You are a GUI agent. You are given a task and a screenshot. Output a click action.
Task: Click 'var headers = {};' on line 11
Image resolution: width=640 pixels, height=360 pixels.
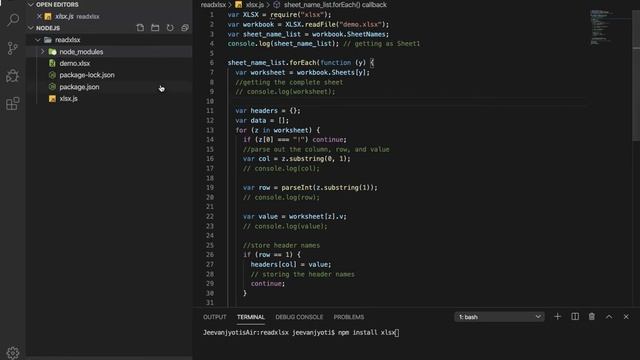[x=268, y=111]
